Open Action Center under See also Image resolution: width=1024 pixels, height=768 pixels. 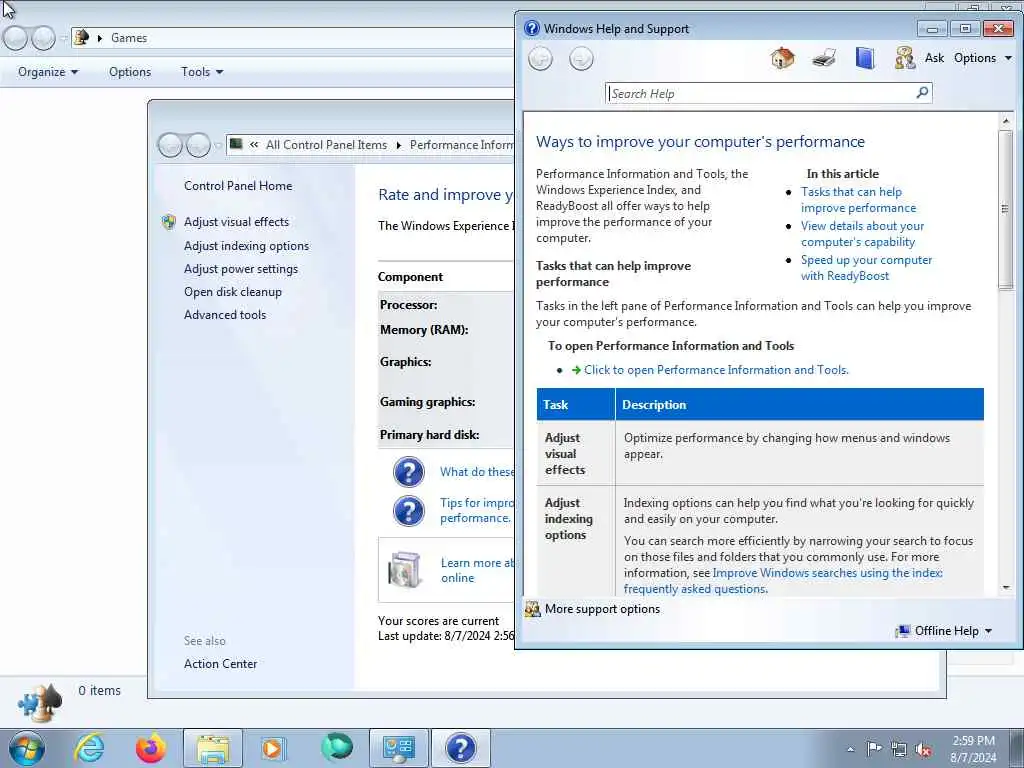[220, 664]
